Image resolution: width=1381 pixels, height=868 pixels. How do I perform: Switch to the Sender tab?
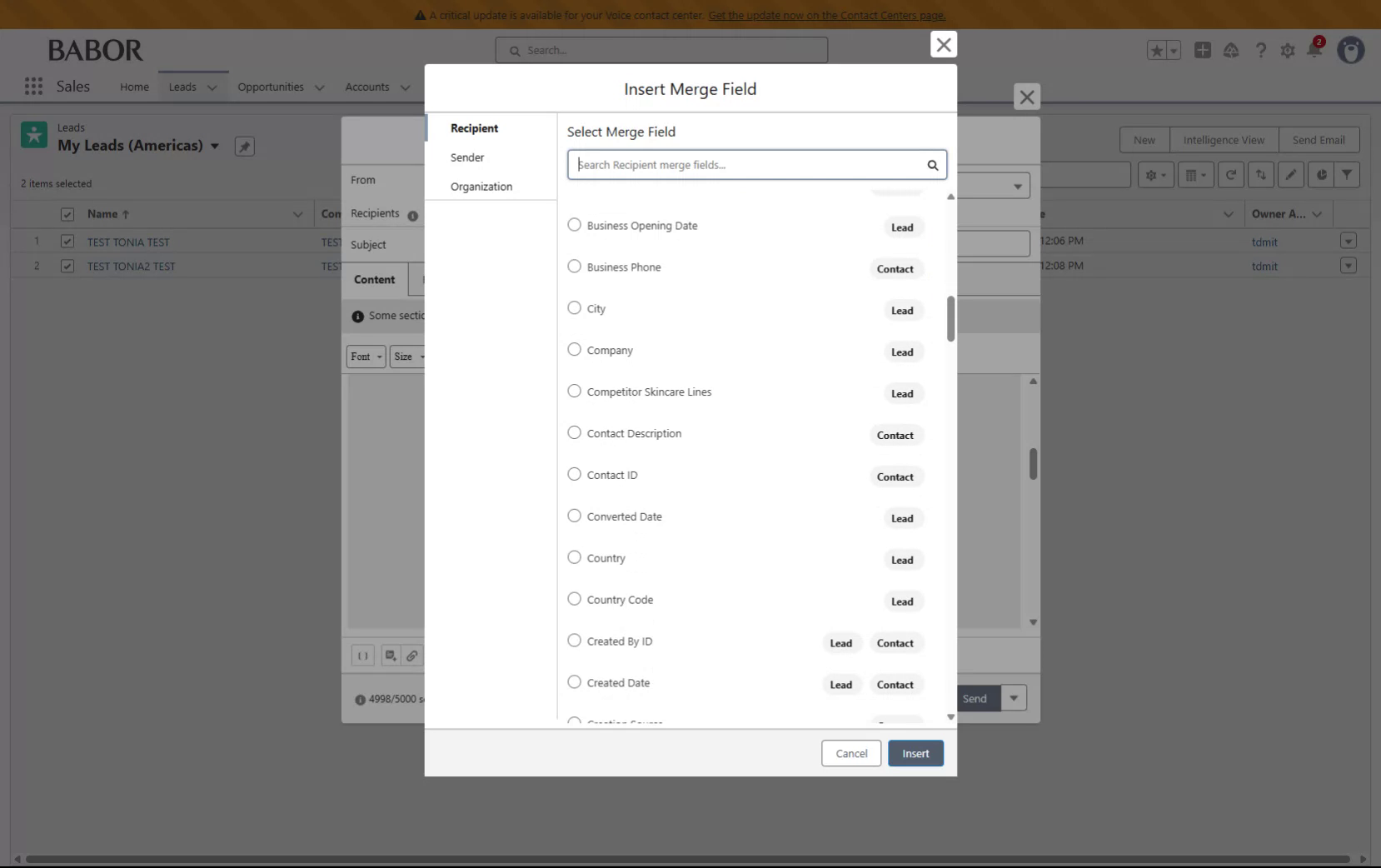467,157
